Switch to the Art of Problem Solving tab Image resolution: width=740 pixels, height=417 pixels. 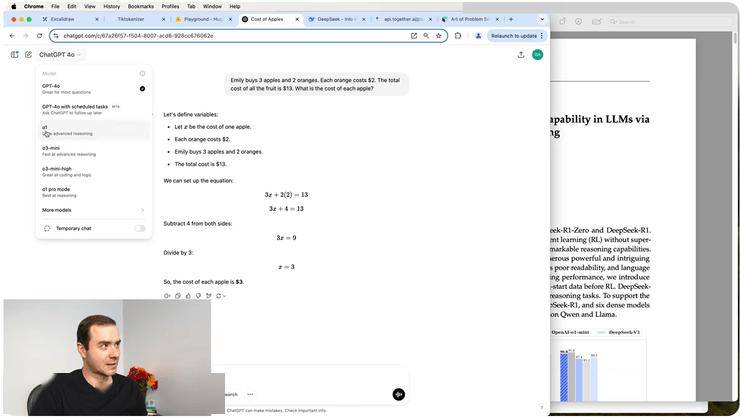469,19
